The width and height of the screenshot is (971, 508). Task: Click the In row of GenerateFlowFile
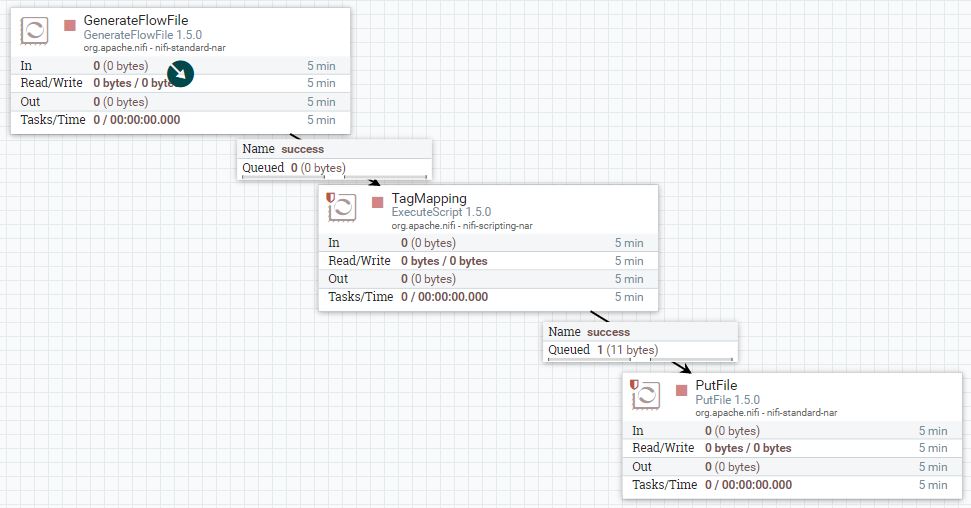click(180, 66)
